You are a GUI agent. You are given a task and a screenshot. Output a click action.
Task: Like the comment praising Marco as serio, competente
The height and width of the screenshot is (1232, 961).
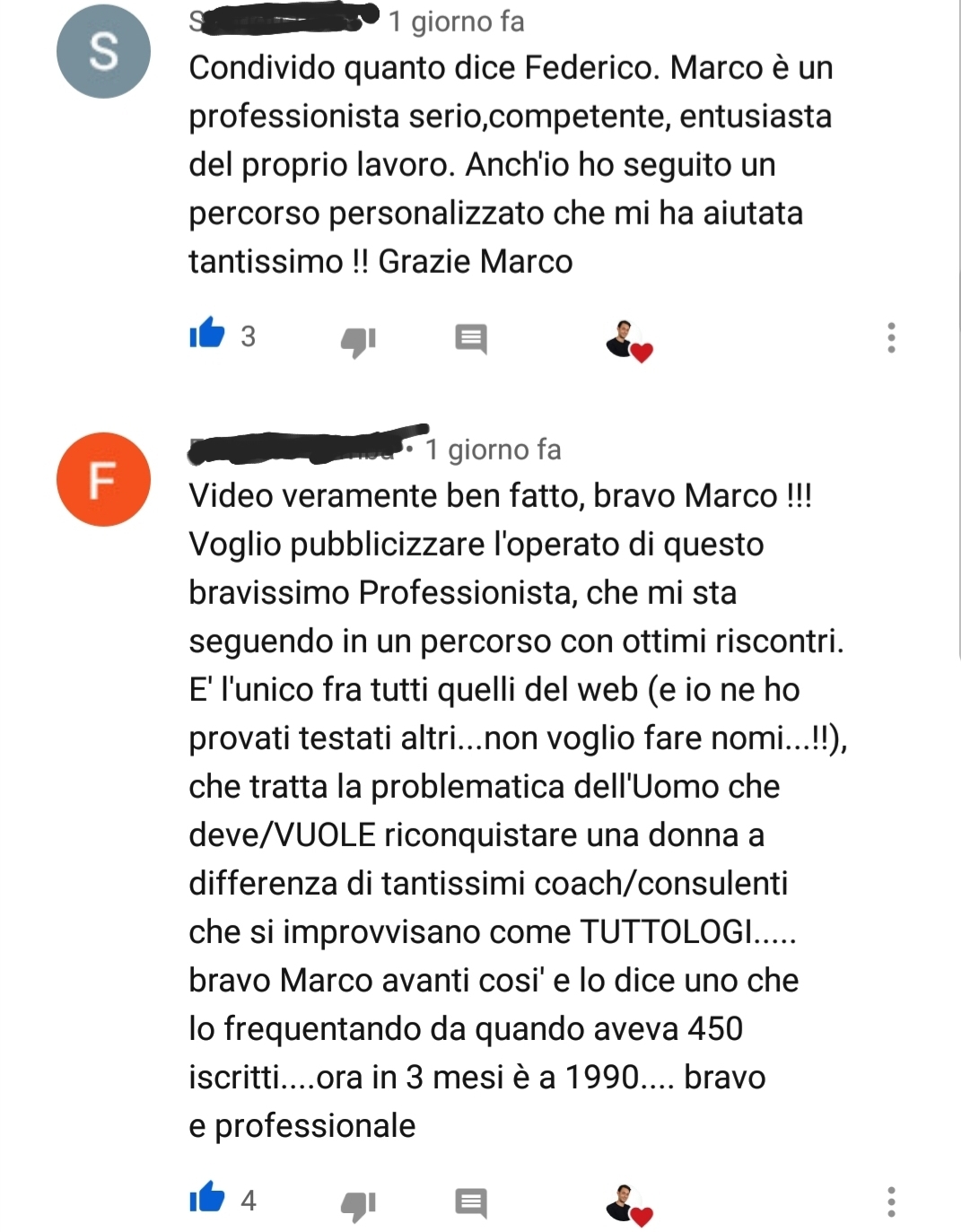(206, 335)
